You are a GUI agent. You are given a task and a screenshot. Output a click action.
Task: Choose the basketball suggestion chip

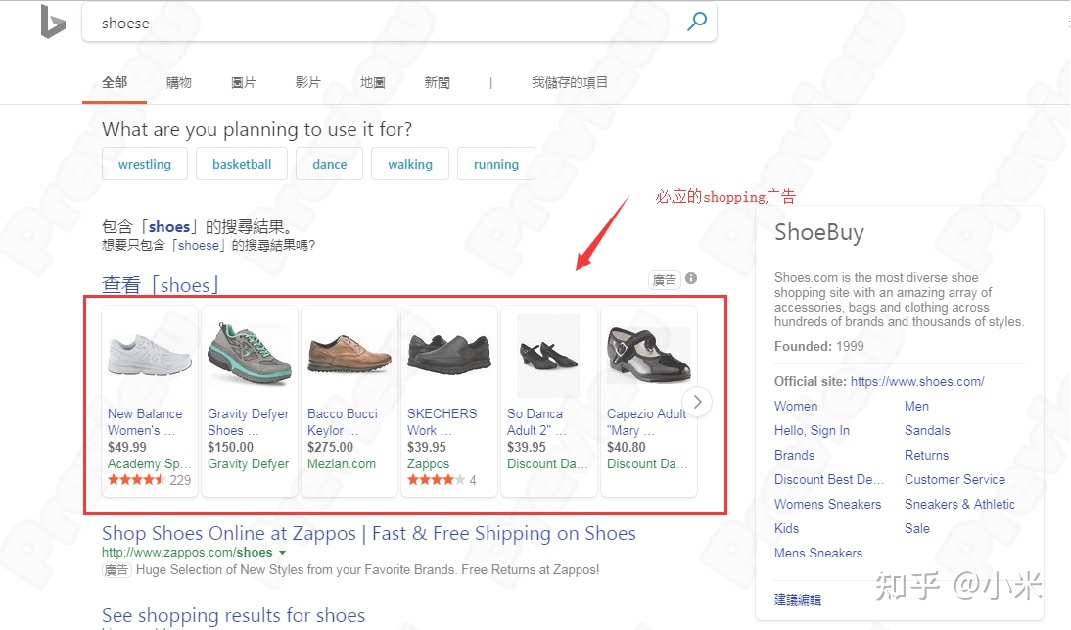(x=241, y=164)
